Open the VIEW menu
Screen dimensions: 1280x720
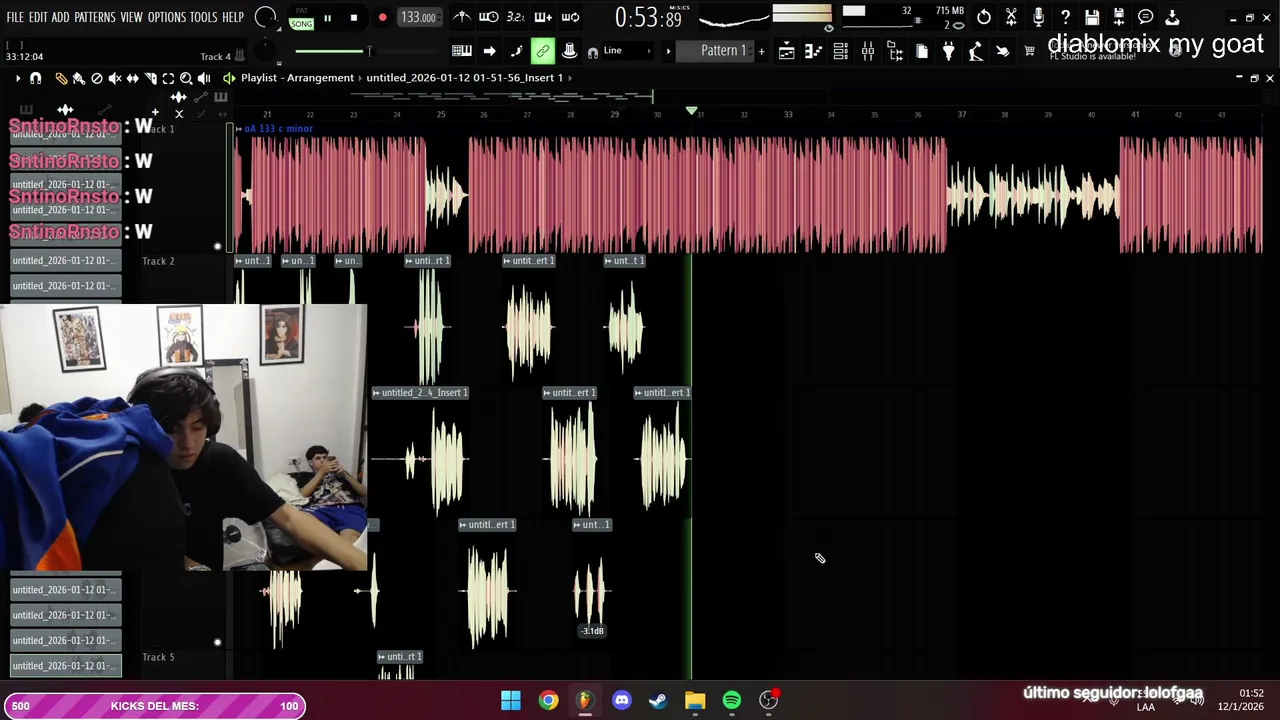point(132,18)
